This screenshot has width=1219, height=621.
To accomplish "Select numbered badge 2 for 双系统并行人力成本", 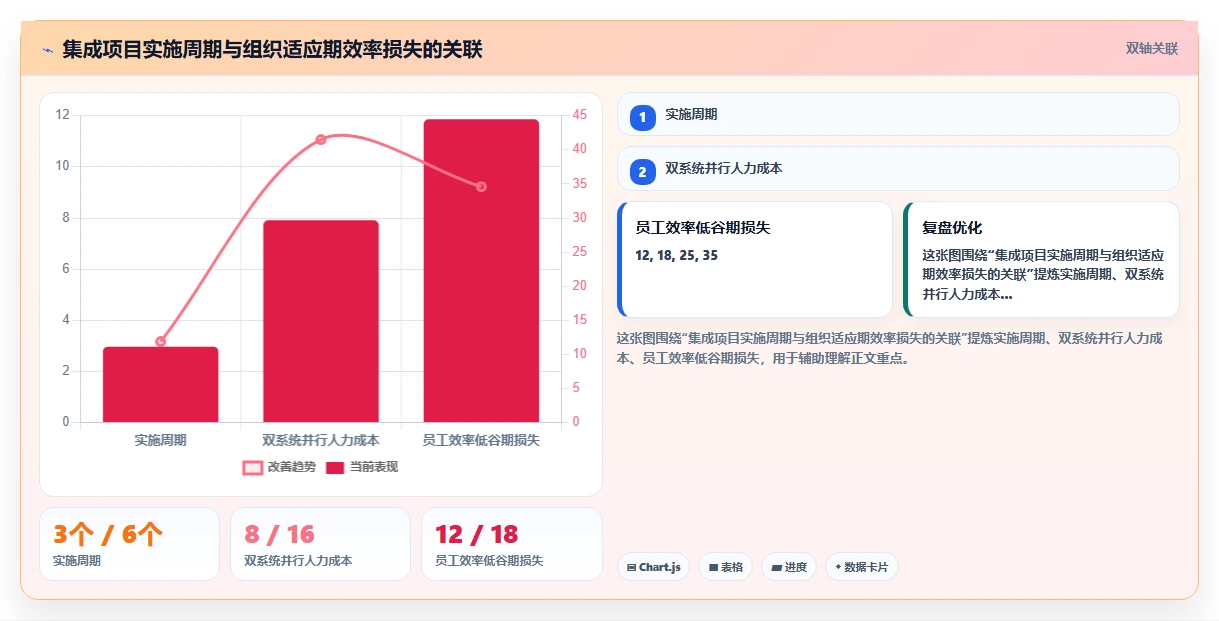I will (643, 172).
